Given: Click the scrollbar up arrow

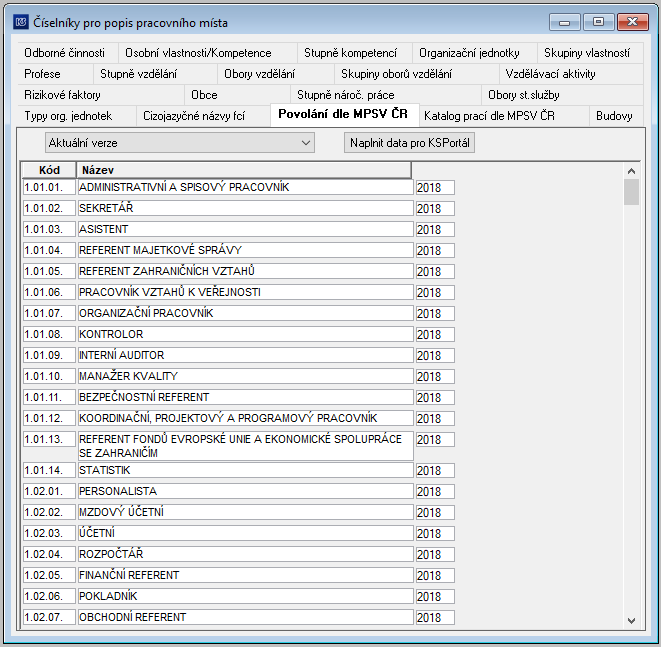Looking at the screenshot, I should (x=631, y=171).
